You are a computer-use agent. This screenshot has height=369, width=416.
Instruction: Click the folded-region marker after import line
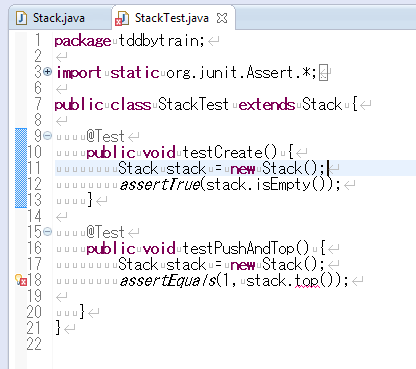tap(323, 73)
